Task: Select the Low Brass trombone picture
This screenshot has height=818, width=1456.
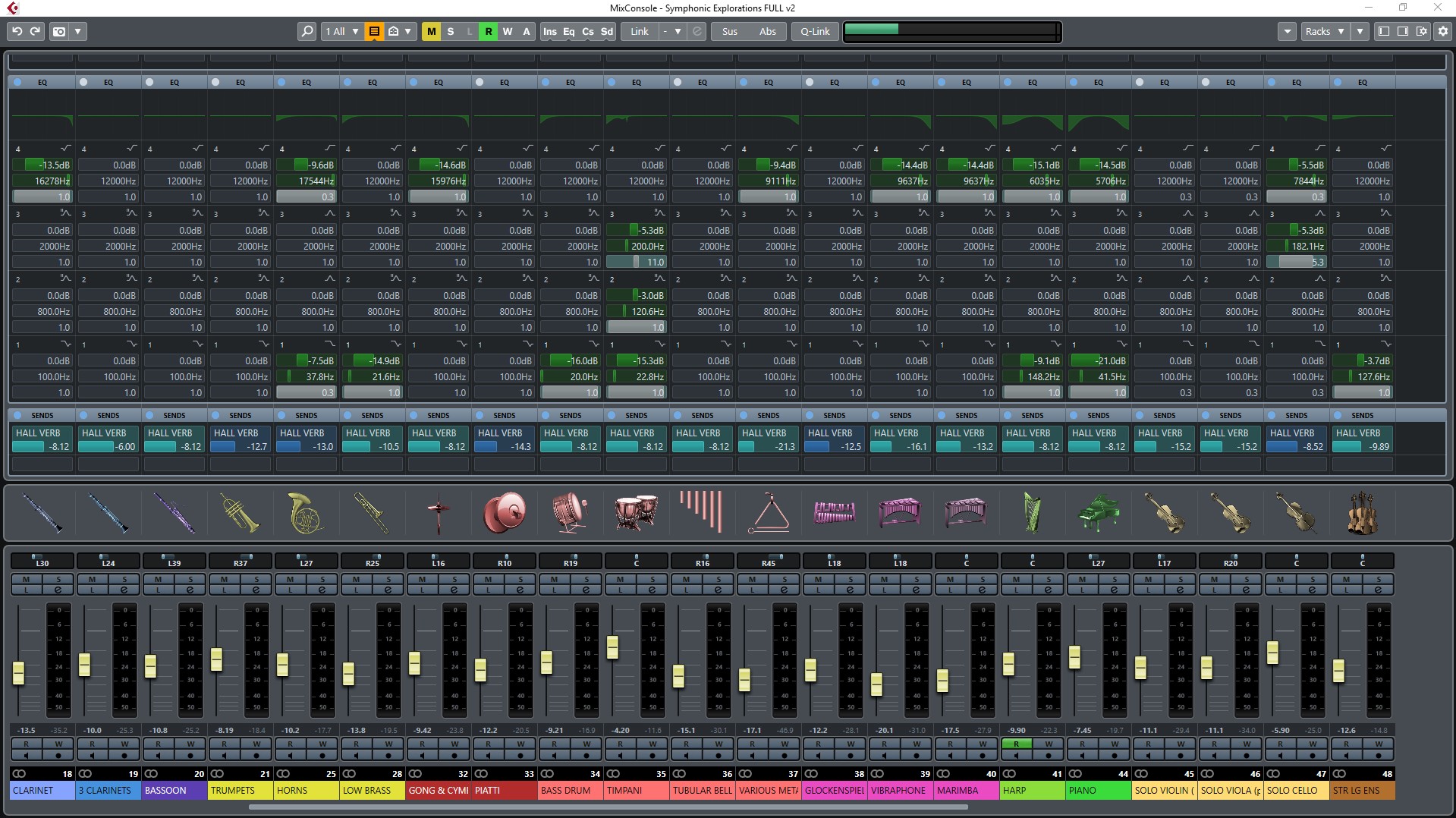Action: (372, 512)
